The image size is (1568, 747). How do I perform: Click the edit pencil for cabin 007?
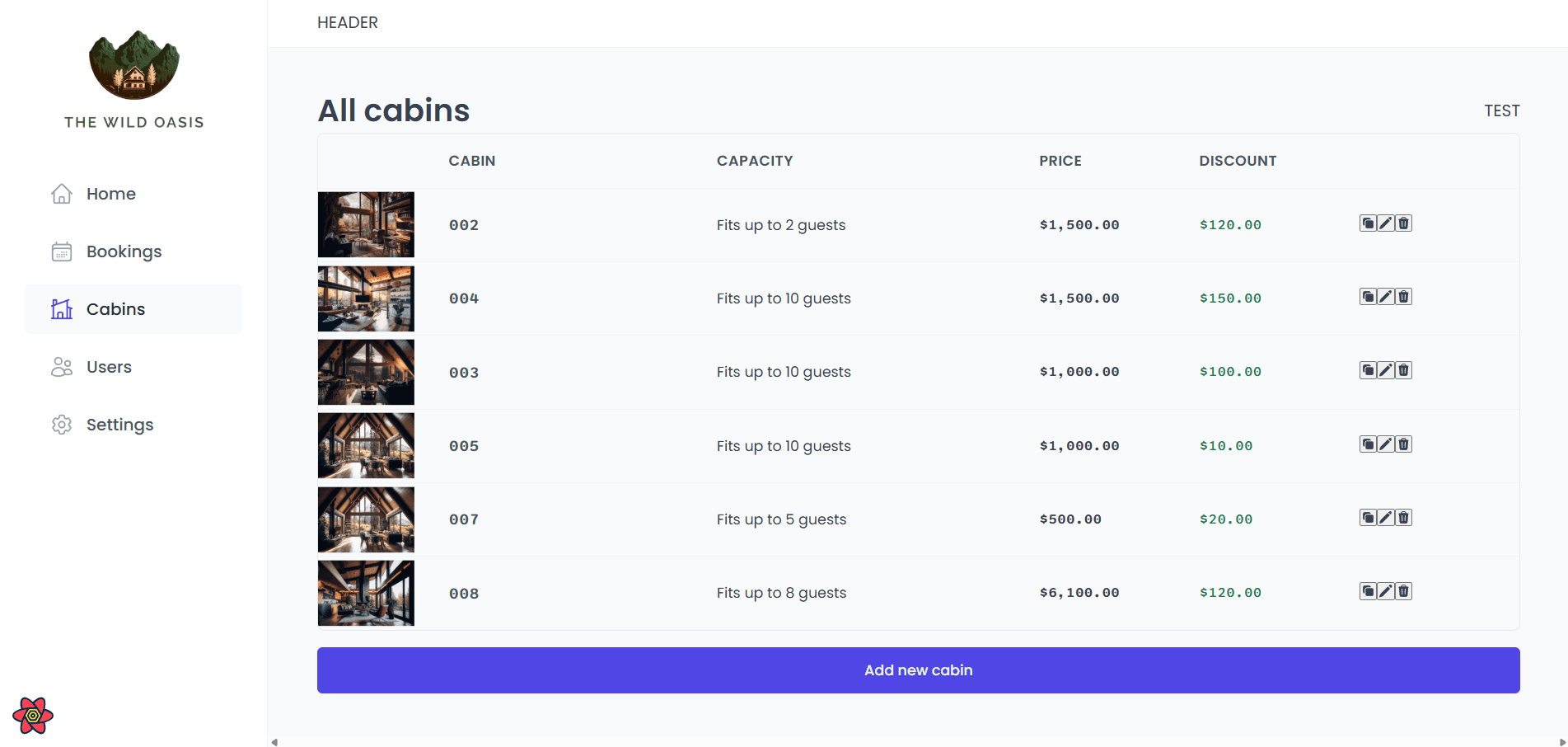pos(1386,518)
